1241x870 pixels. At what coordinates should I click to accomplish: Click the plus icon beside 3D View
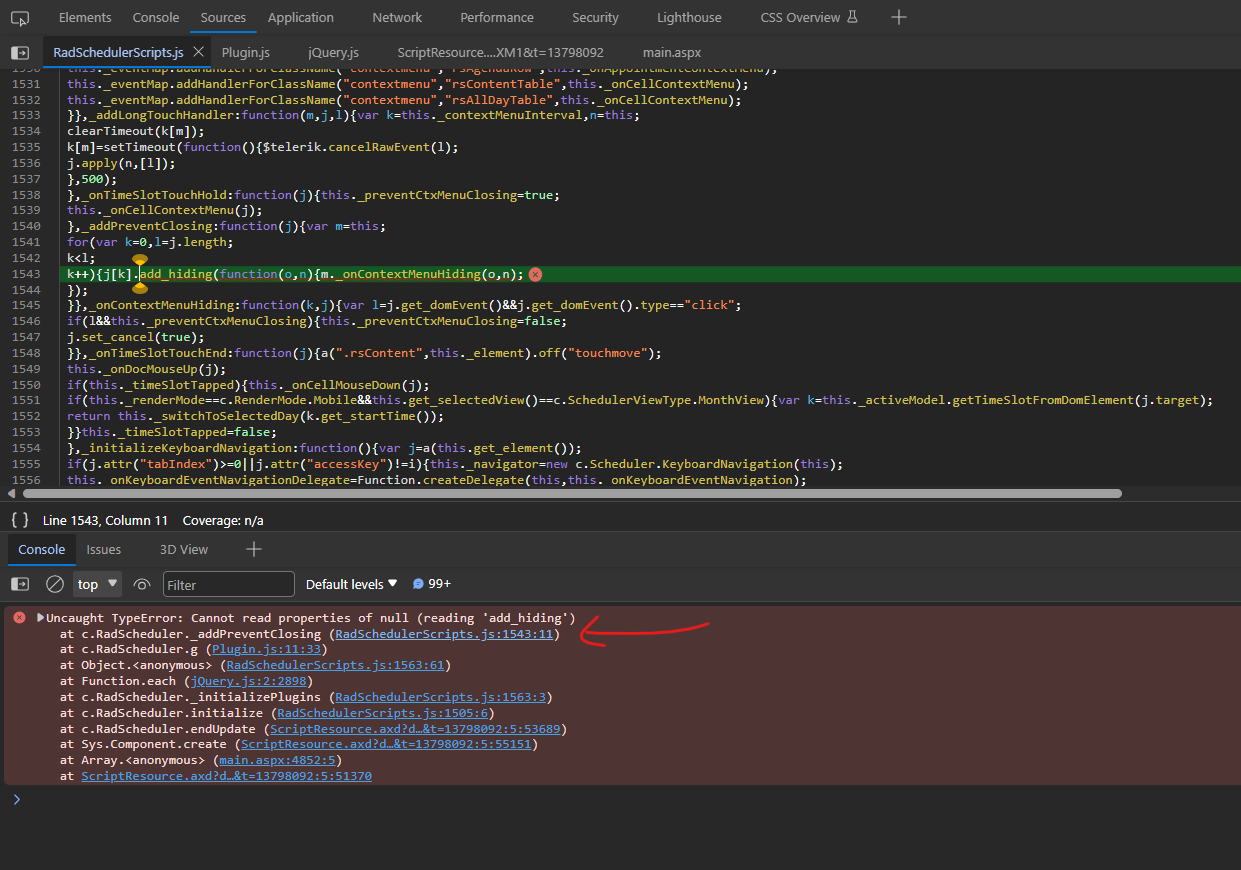tap(253, 549)
